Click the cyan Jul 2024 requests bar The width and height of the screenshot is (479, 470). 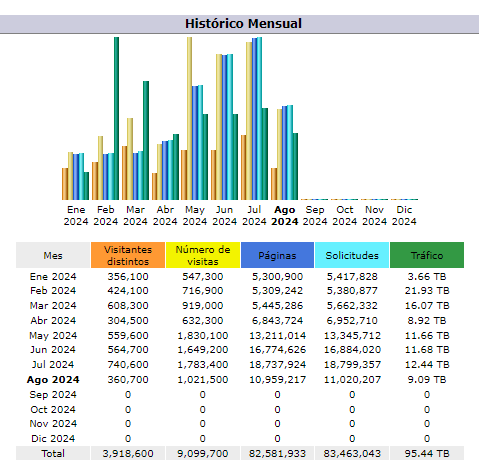(x=259, y=118)
